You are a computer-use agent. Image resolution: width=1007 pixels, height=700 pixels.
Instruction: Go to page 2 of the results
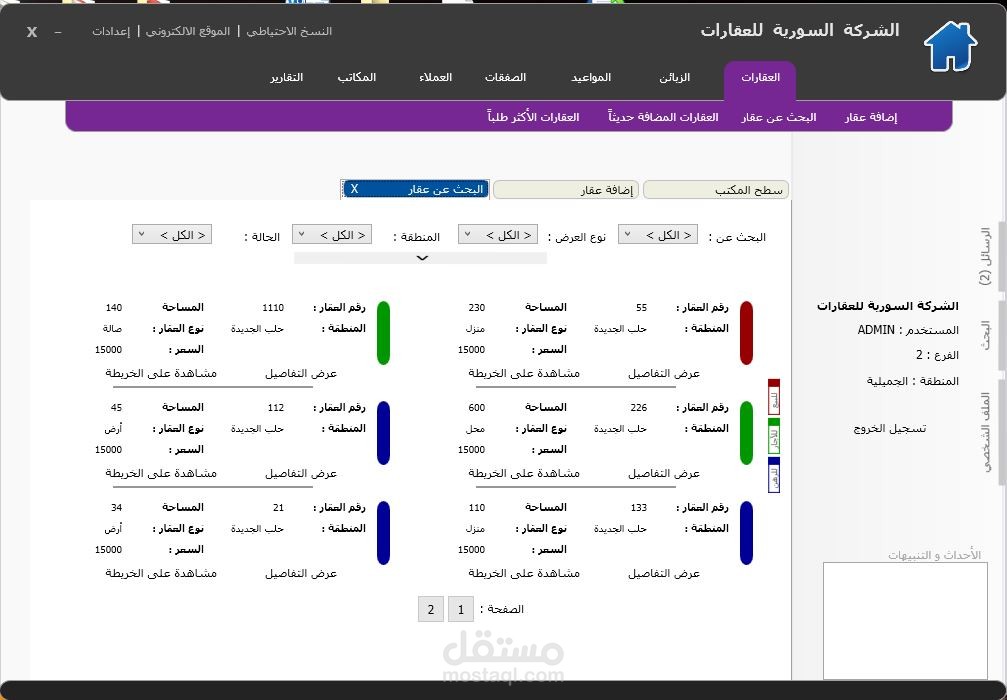[x=430, y=609]
